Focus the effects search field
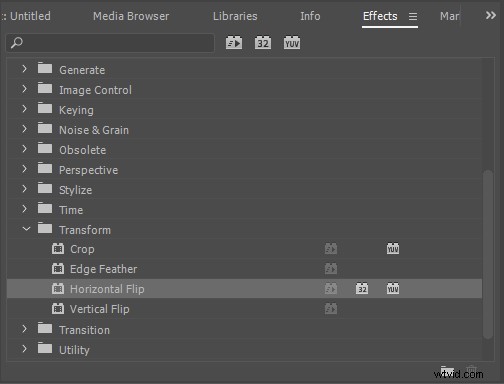 110,43
